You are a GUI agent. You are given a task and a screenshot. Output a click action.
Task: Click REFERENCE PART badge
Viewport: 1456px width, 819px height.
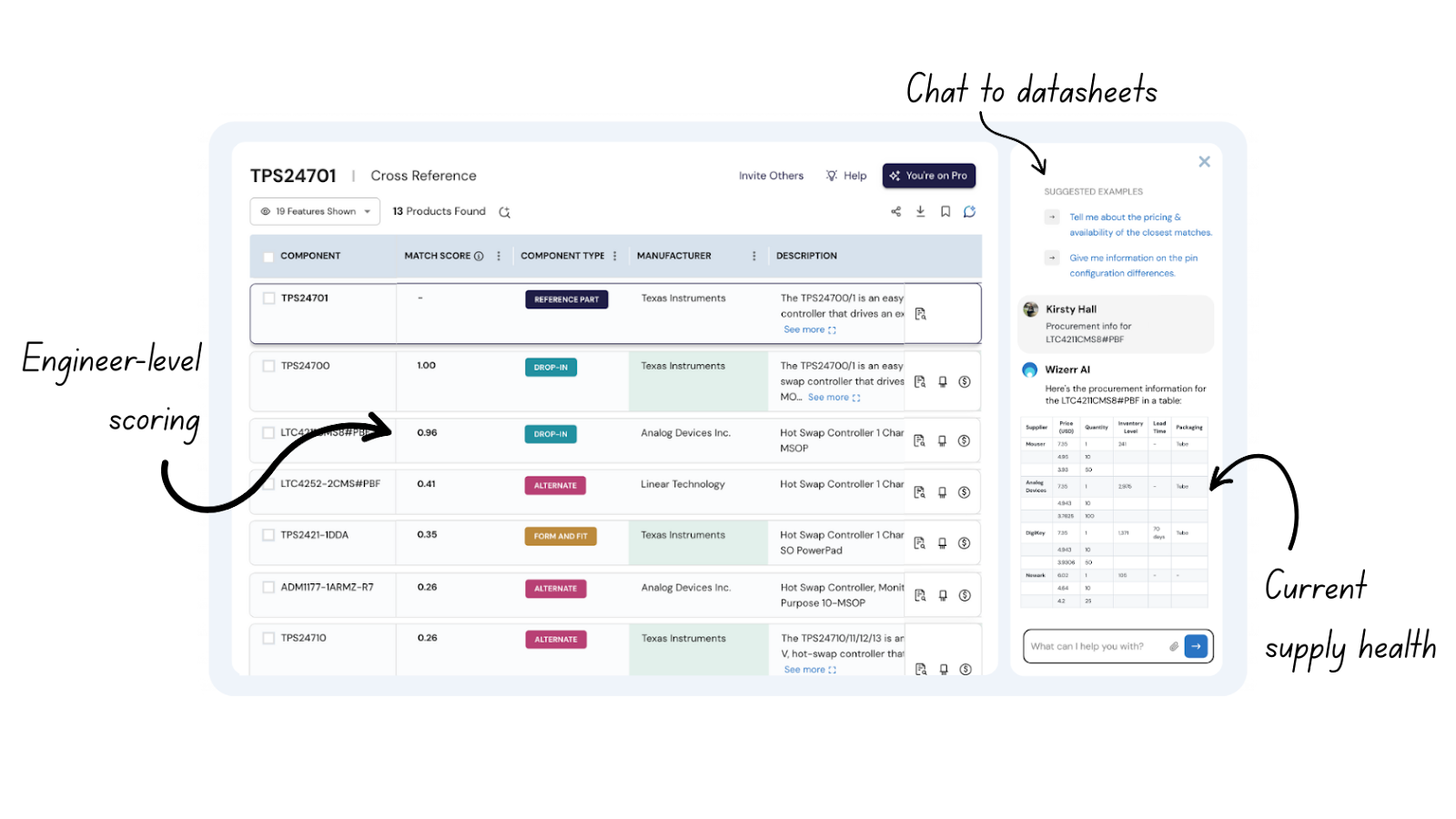(x=566, y=299)
